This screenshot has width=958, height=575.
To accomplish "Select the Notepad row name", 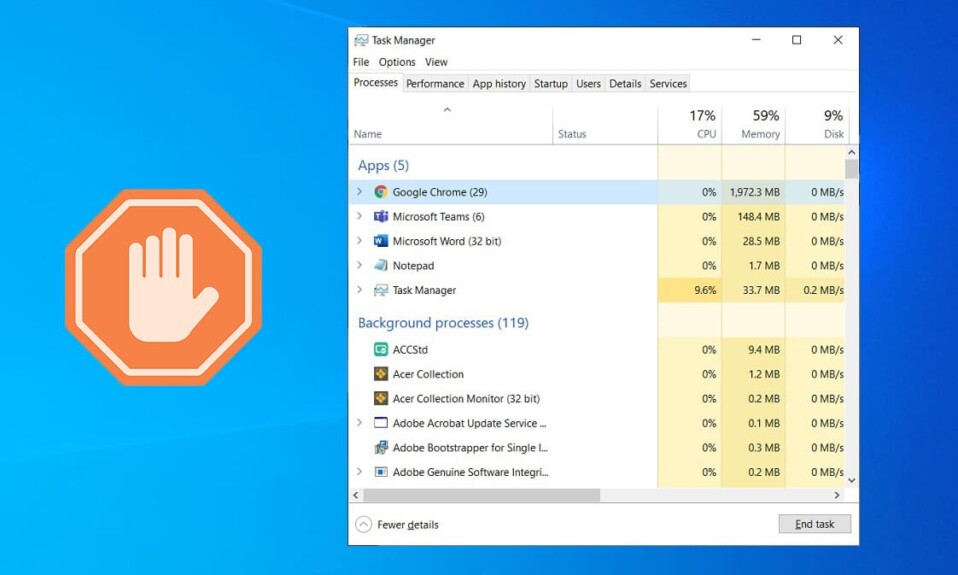I will 413,265.
